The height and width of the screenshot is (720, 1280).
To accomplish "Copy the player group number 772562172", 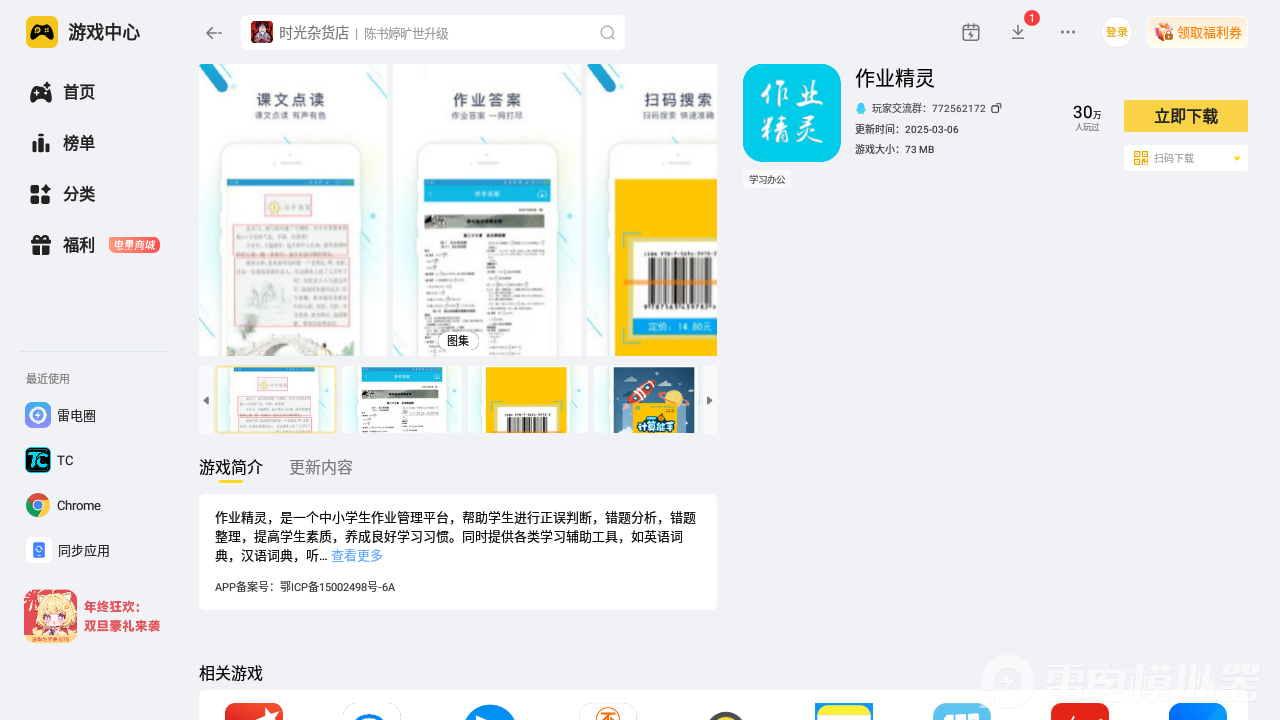I will [x=996, y=108].
